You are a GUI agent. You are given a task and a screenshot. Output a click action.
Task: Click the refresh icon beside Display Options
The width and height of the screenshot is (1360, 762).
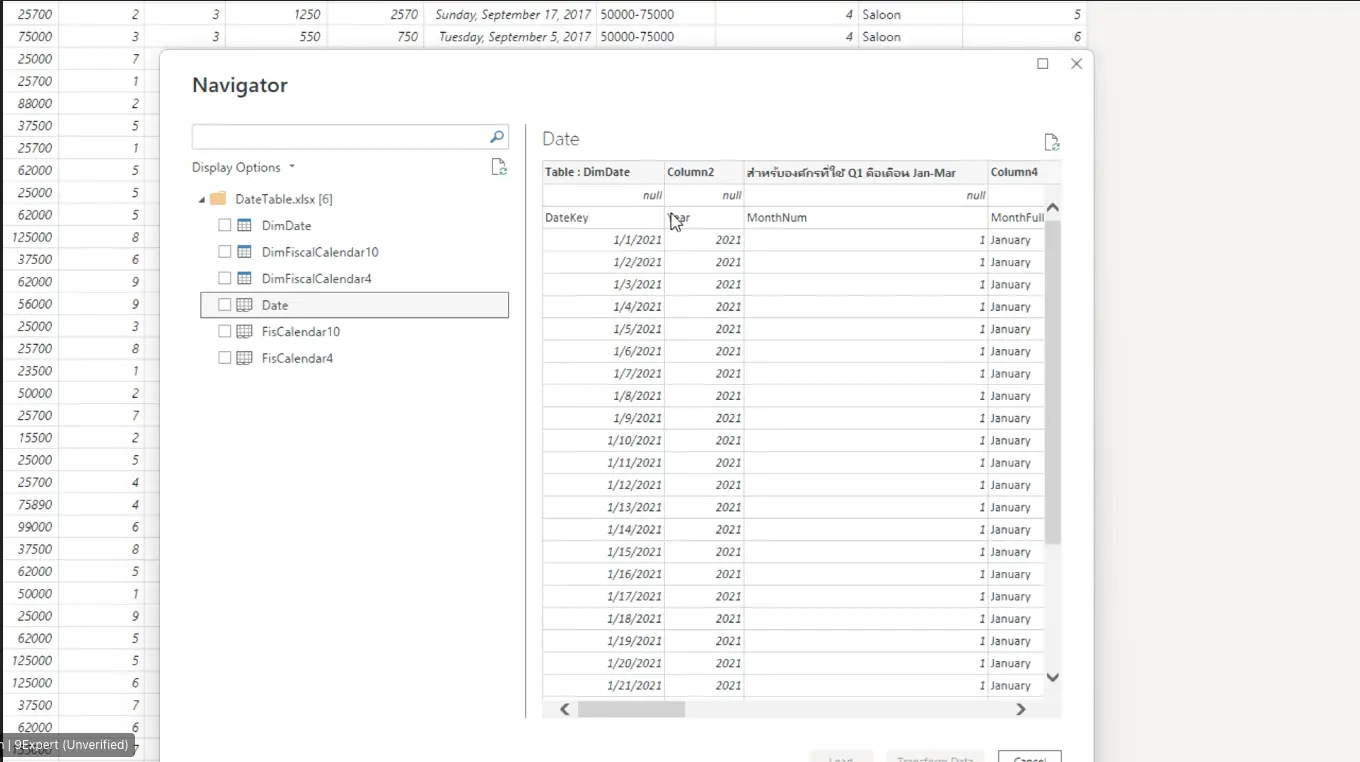pyautogui.click(x=499, y=167)
